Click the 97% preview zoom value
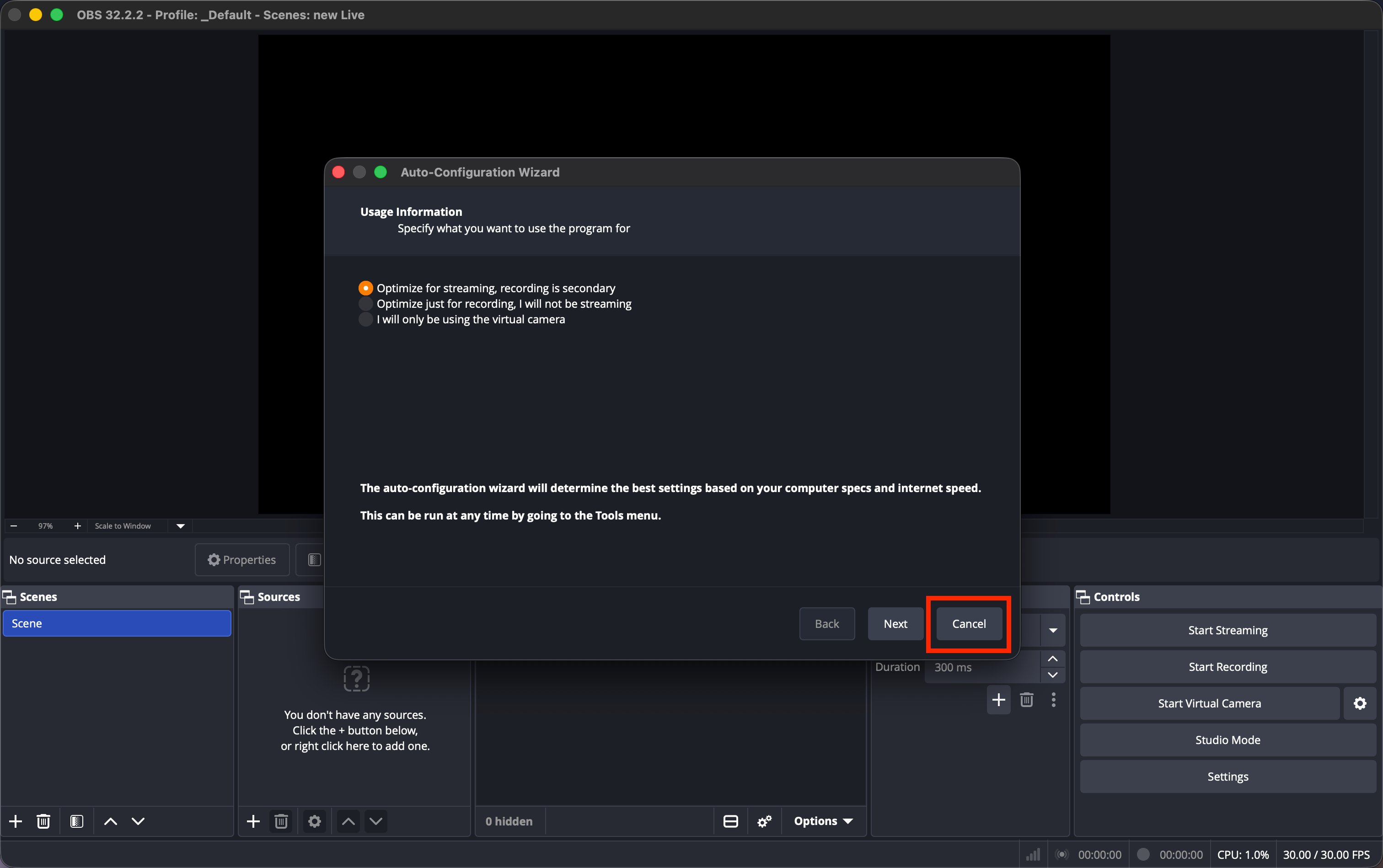1383x868 pixels. tap(45, 526)
